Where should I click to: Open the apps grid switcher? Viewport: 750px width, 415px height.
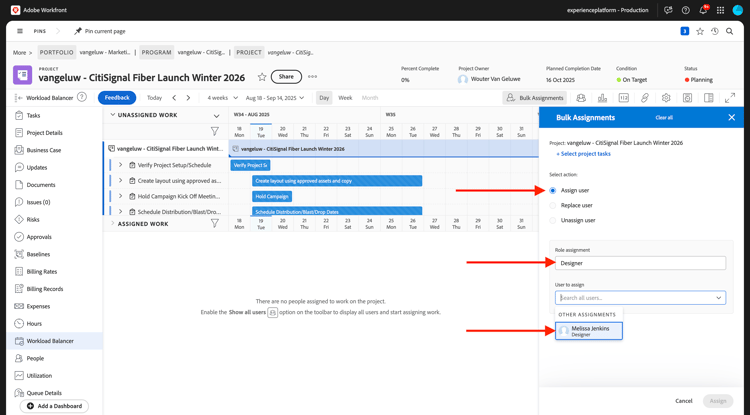coord(720,10)
